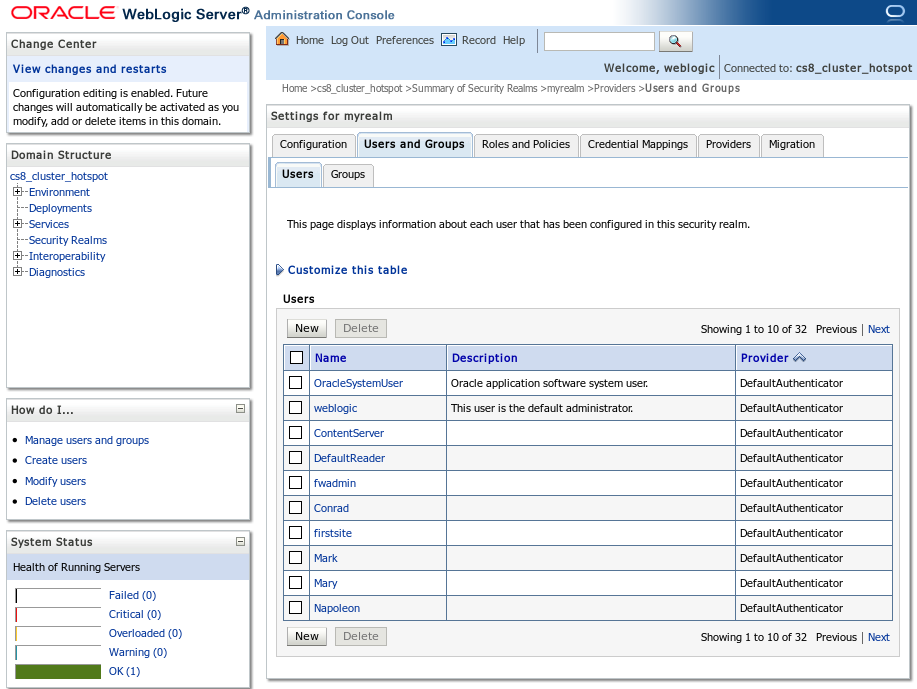917x689 pixels.
Task: Tick the checkbox next to Napoleon
Action: coord(296,608)
